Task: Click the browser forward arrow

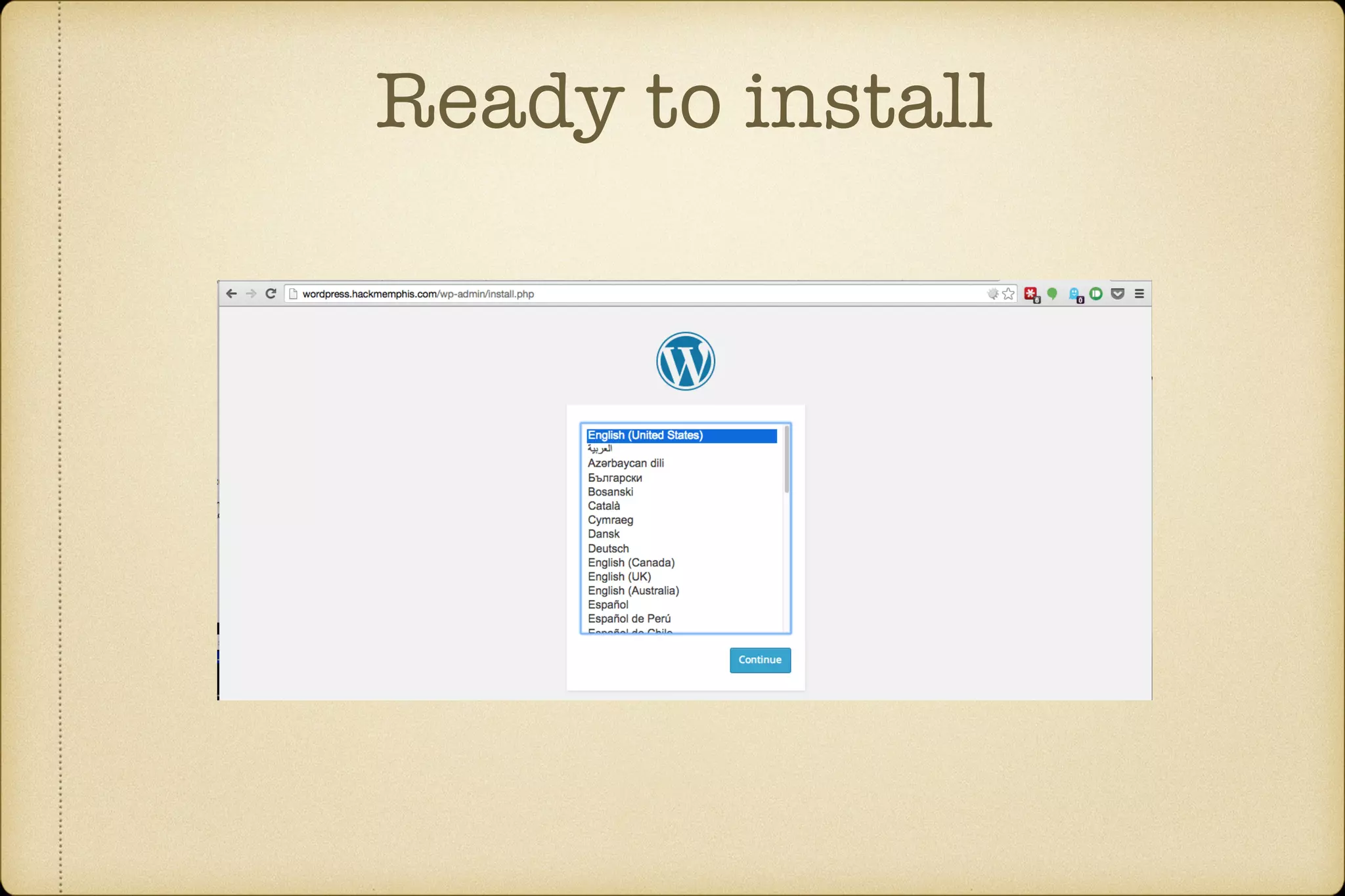Action: click(x=251, y=293)
